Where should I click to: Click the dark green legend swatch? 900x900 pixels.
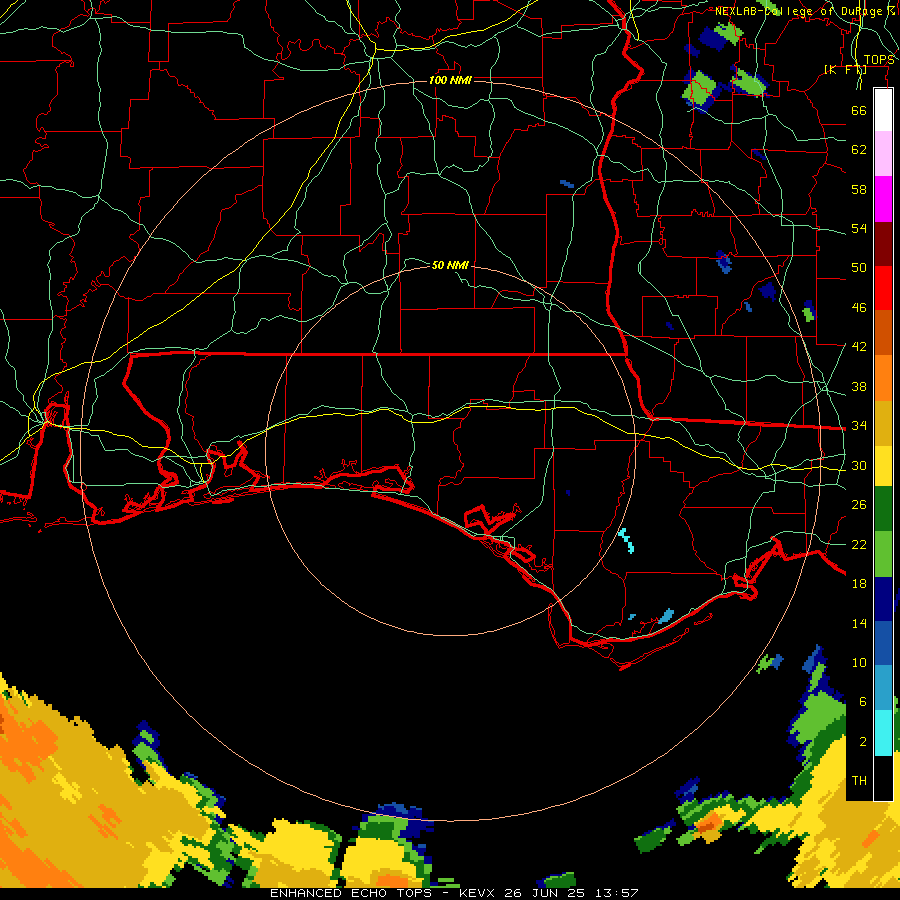[x=883, y=509]
